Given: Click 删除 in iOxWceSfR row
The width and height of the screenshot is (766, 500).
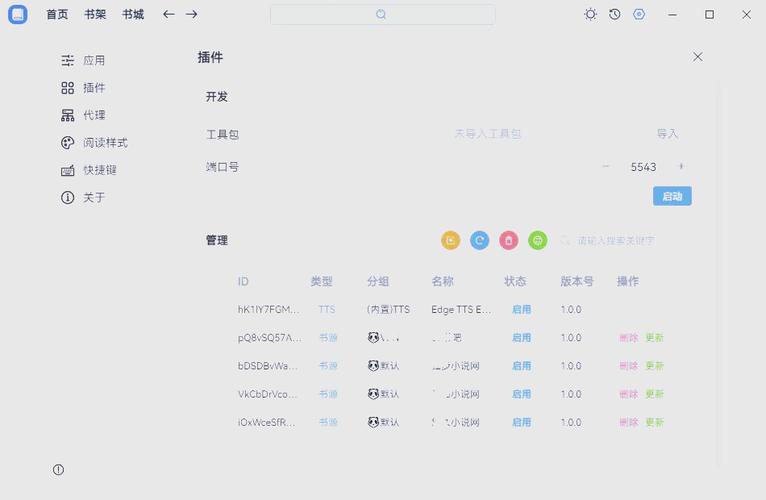Looking at the screenshot, I should pos(629,422).
